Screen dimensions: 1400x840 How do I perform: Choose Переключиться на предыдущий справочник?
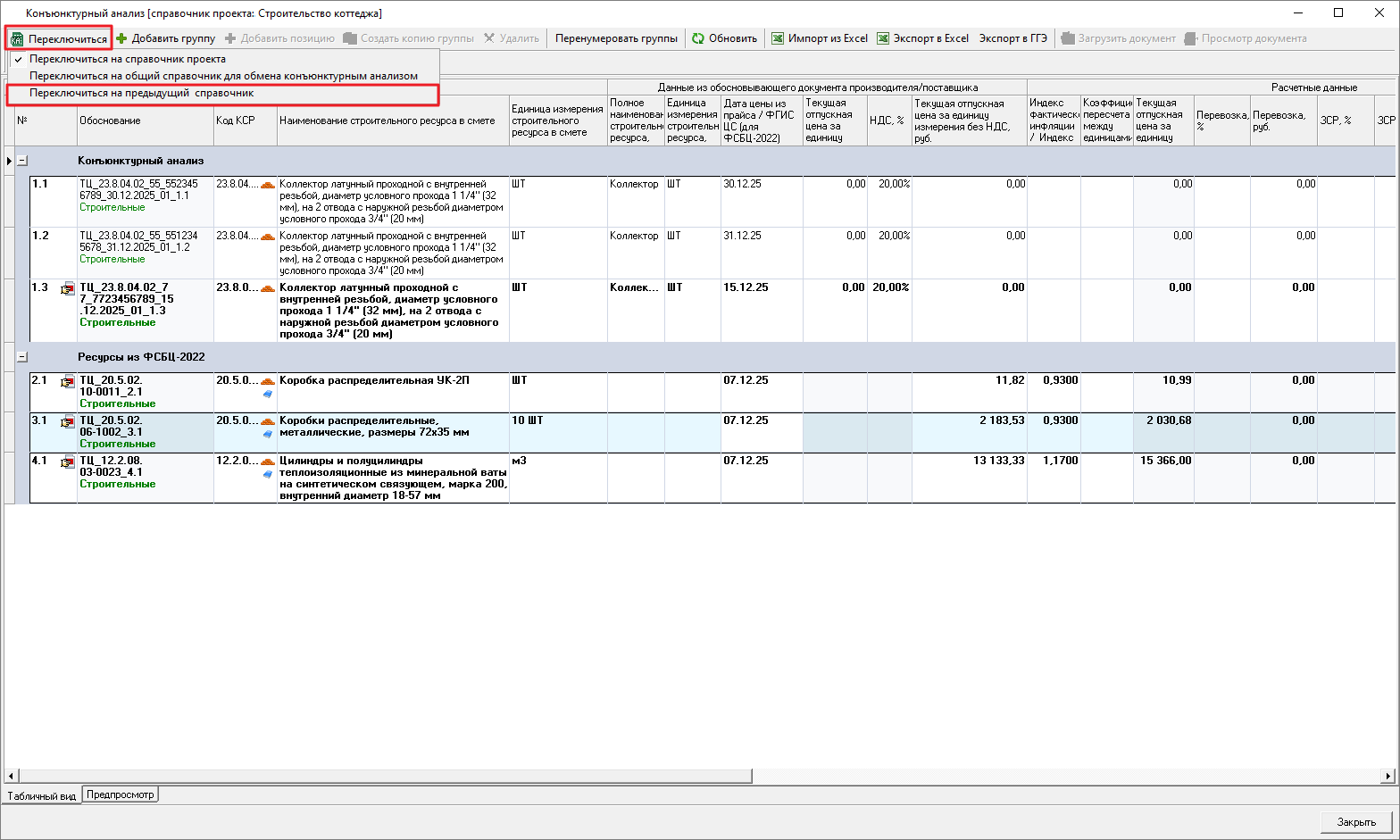point(141,93)
